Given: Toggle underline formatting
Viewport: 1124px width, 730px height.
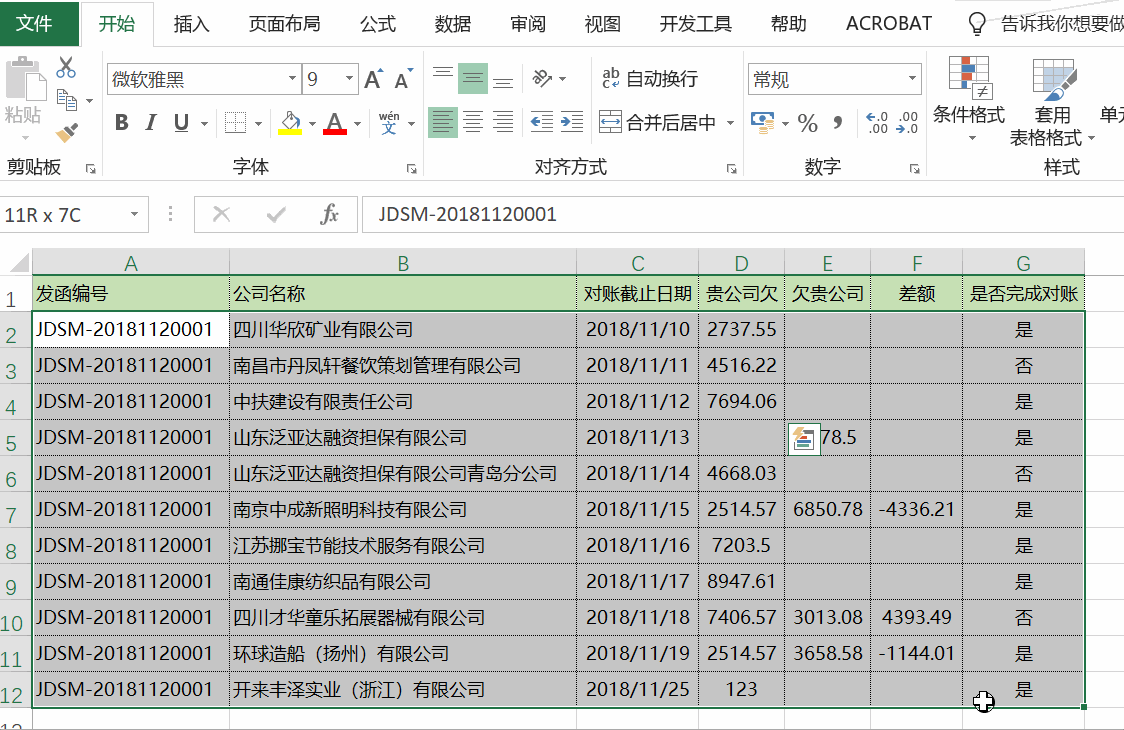Looking at the screenshot, I should [x=181, y=123].
